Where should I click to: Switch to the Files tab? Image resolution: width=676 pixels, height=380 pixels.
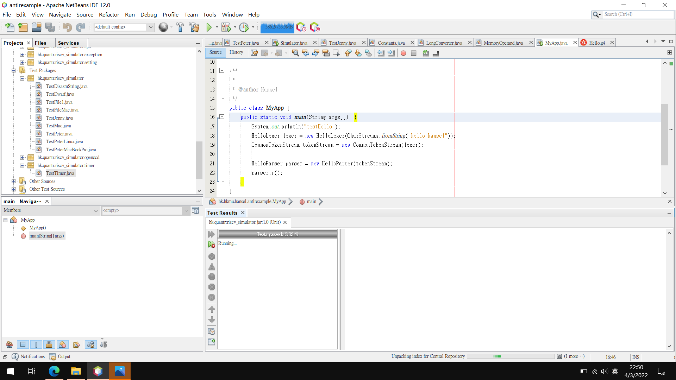click(41, 43)
